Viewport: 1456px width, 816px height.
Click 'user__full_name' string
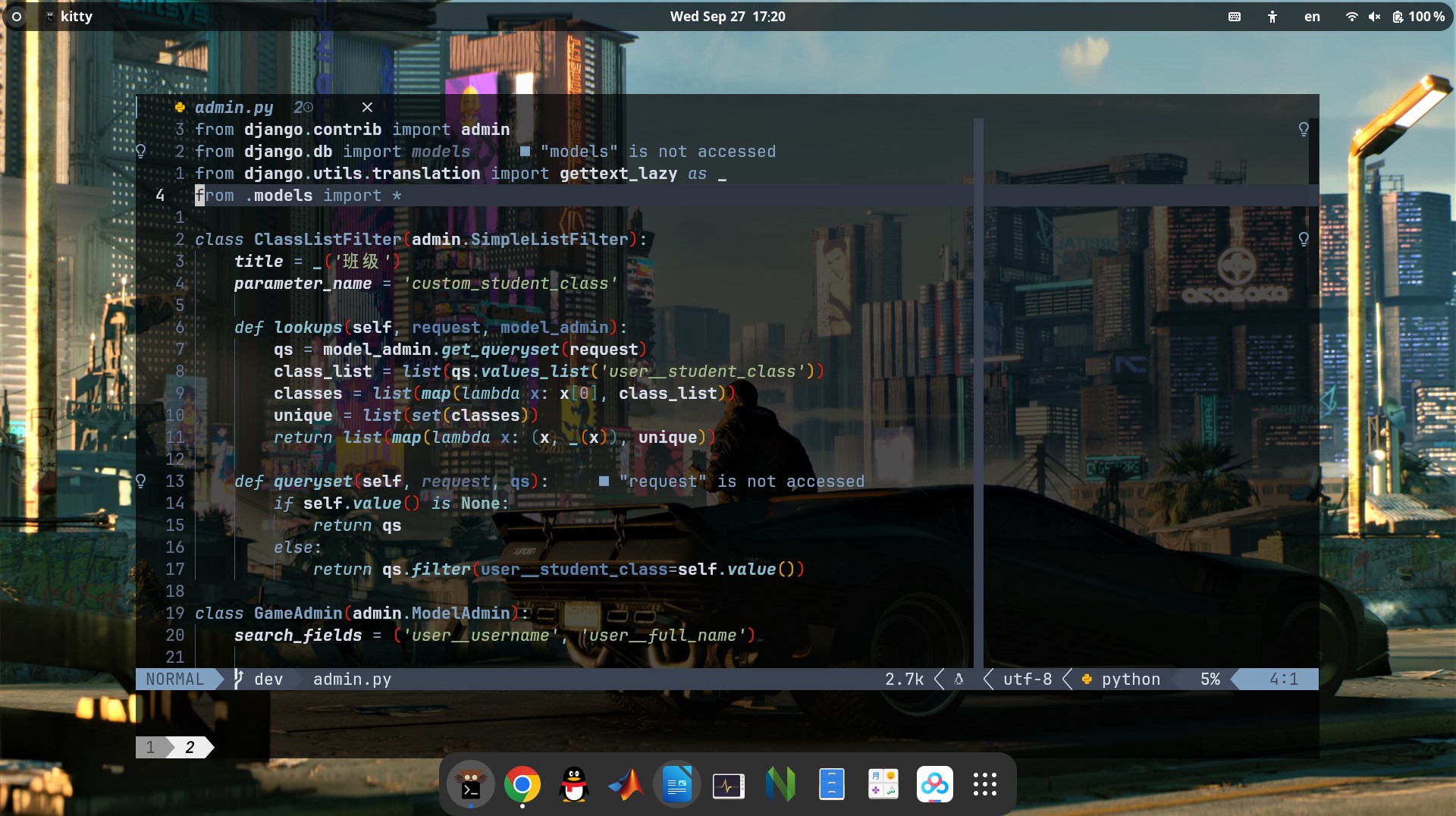pyautogui.click(x=662, y=635)
